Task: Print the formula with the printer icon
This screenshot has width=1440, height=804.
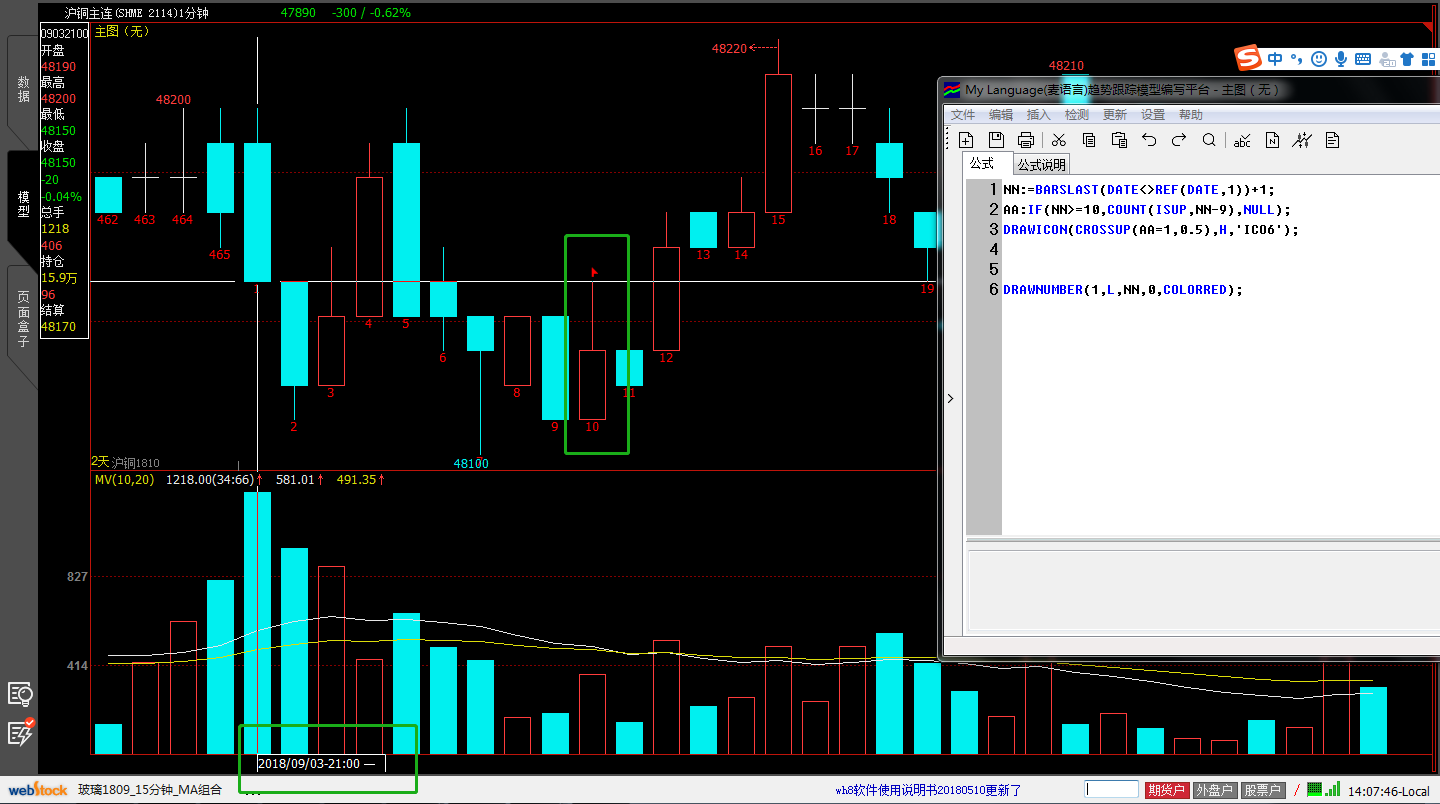Action: tap(1026, 140)
